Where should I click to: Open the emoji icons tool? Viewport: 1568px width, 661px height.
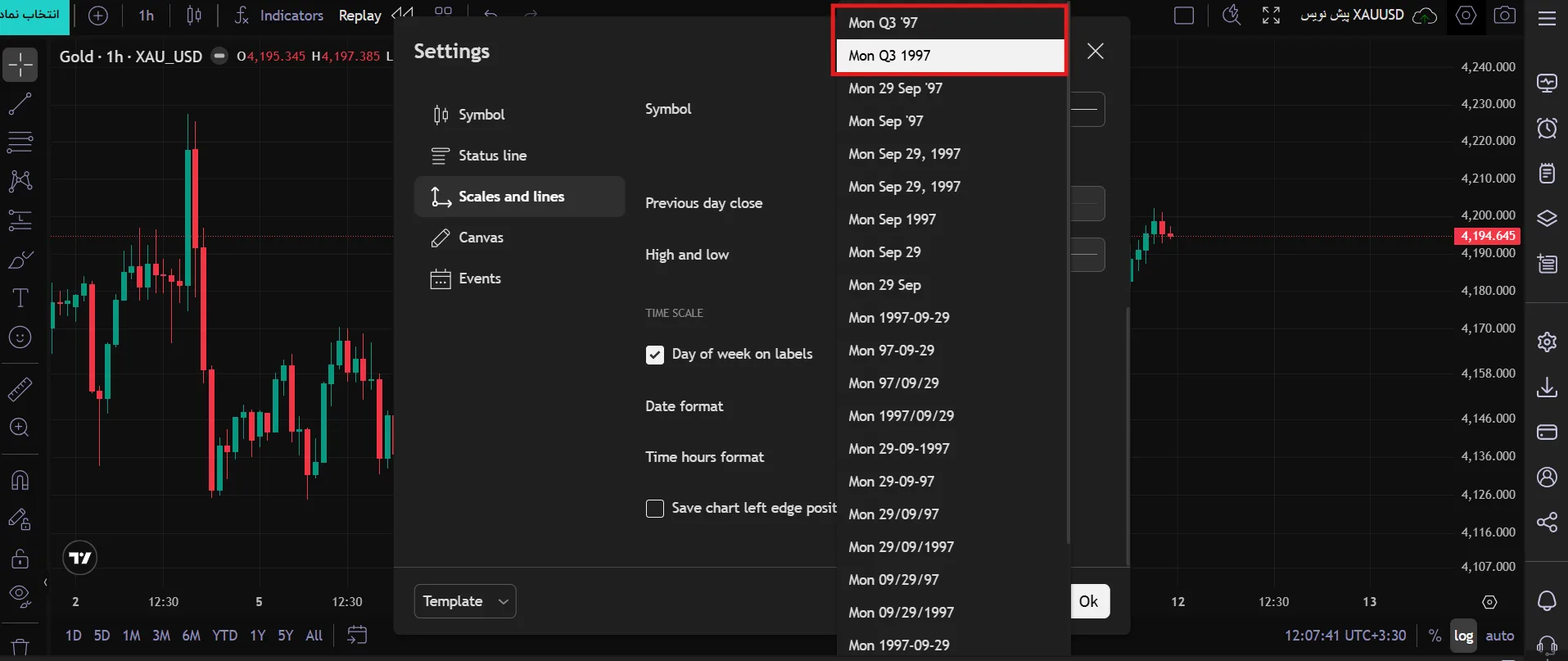(20, 337)
